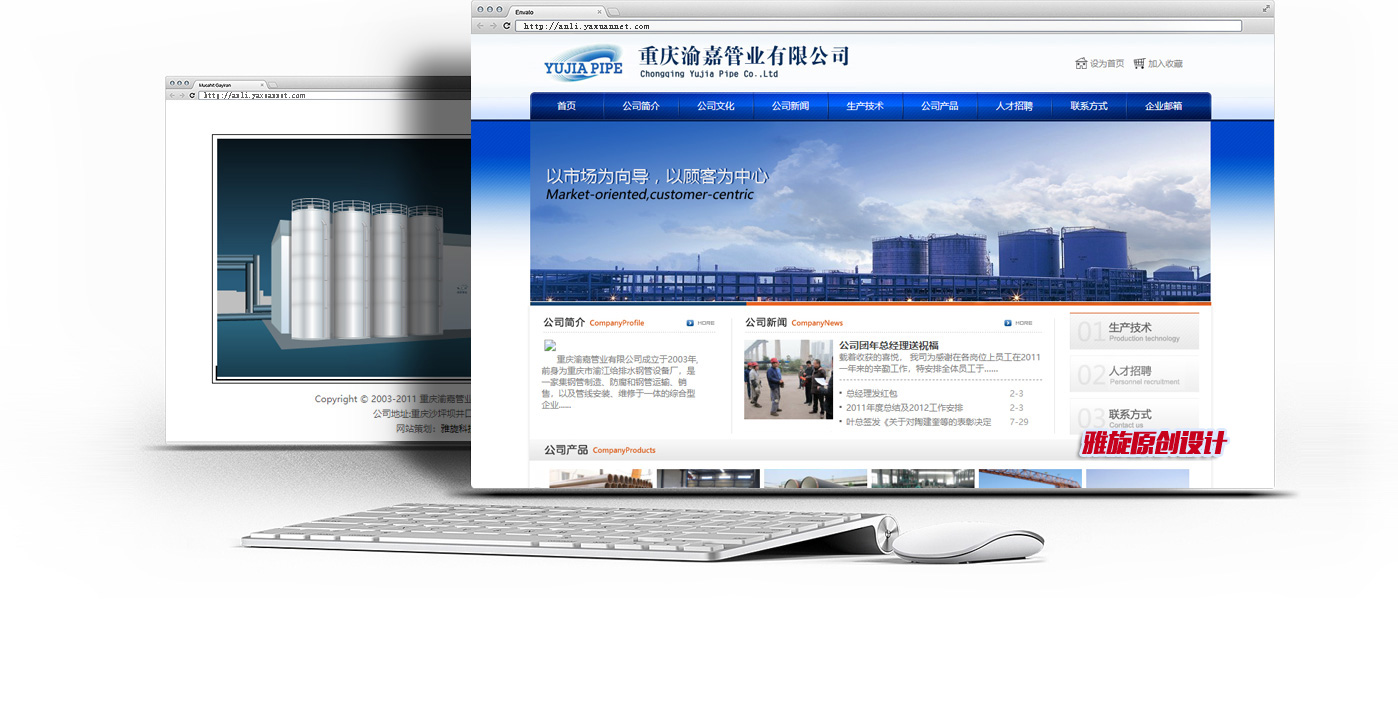Click the 02 人才招聘 Personnel recruitment button
Image resolution: width=1398 pixels, height=702 pixels.
tap(1134, 375)
